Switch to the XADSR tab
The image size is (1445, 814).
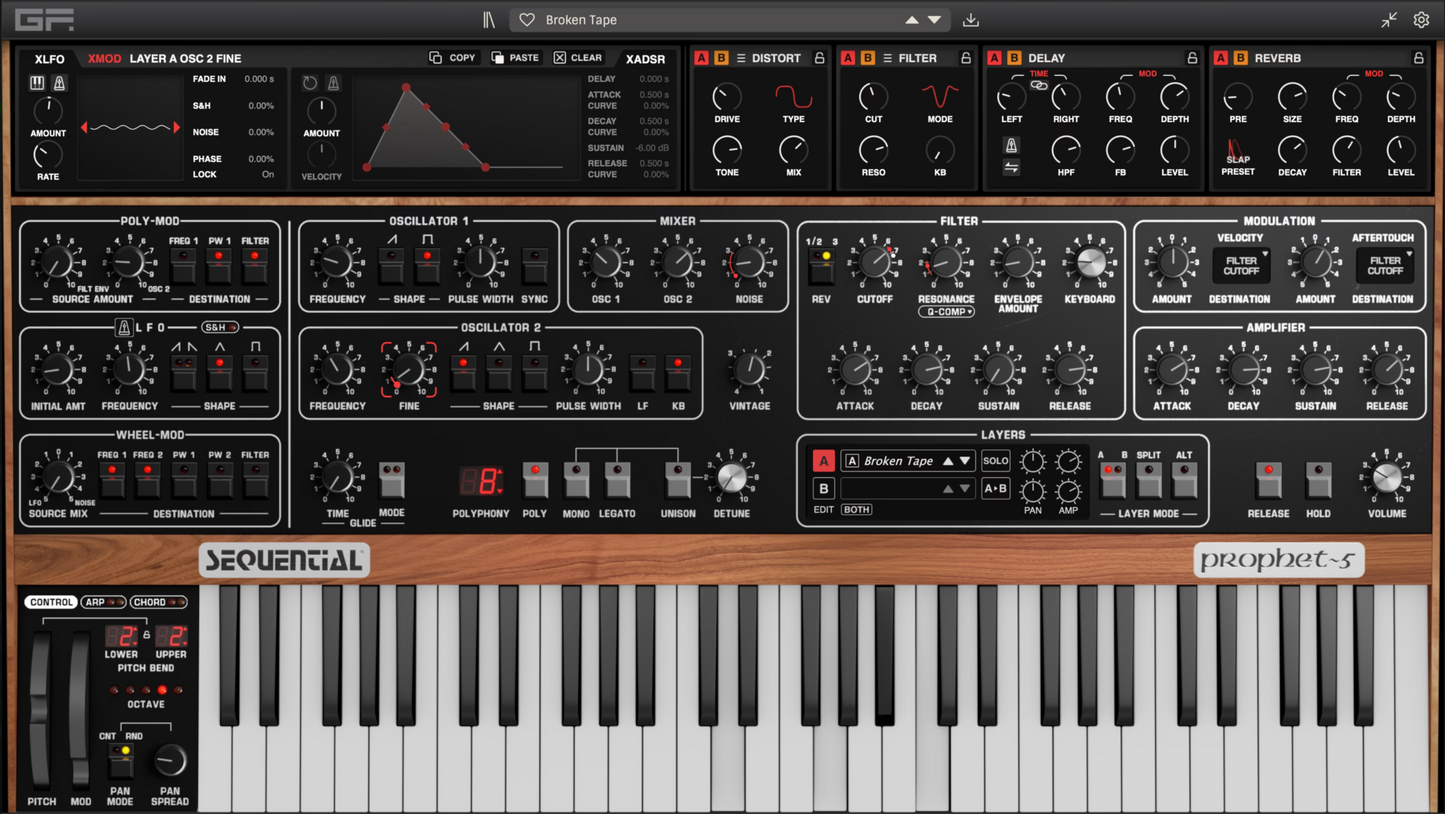645,59
